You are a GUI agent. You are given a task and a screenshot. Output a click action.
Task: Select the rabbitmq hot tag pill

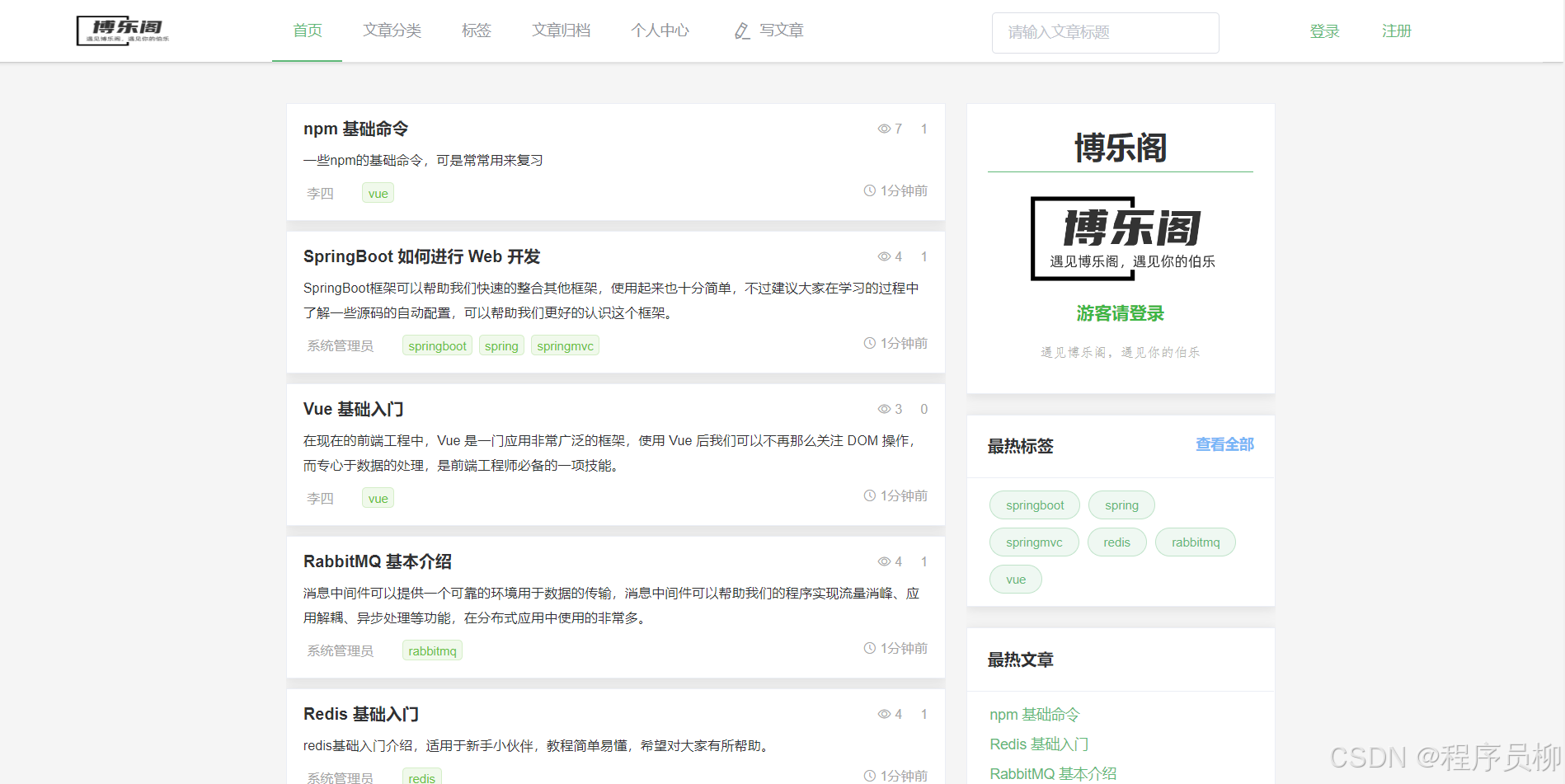1196,542
